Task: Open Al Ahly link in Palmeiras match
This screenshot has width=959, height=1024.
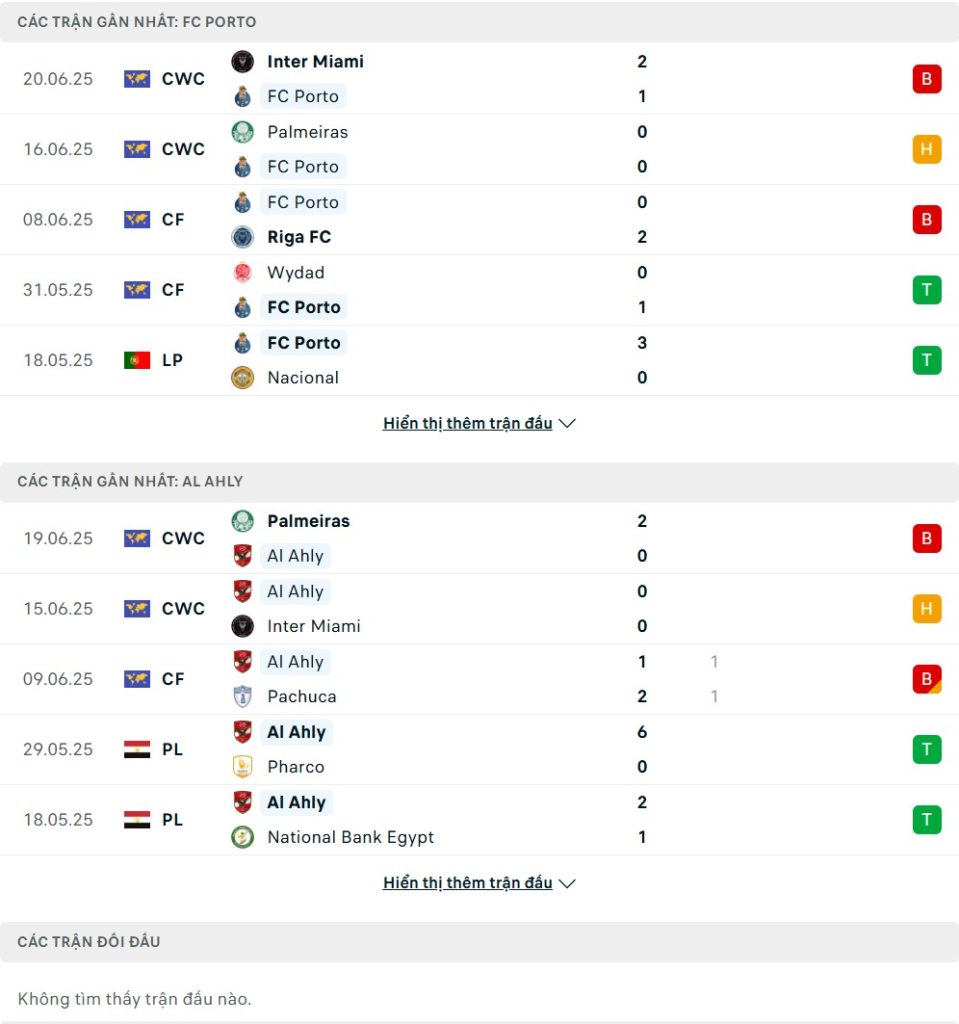Action: [295, 556]
